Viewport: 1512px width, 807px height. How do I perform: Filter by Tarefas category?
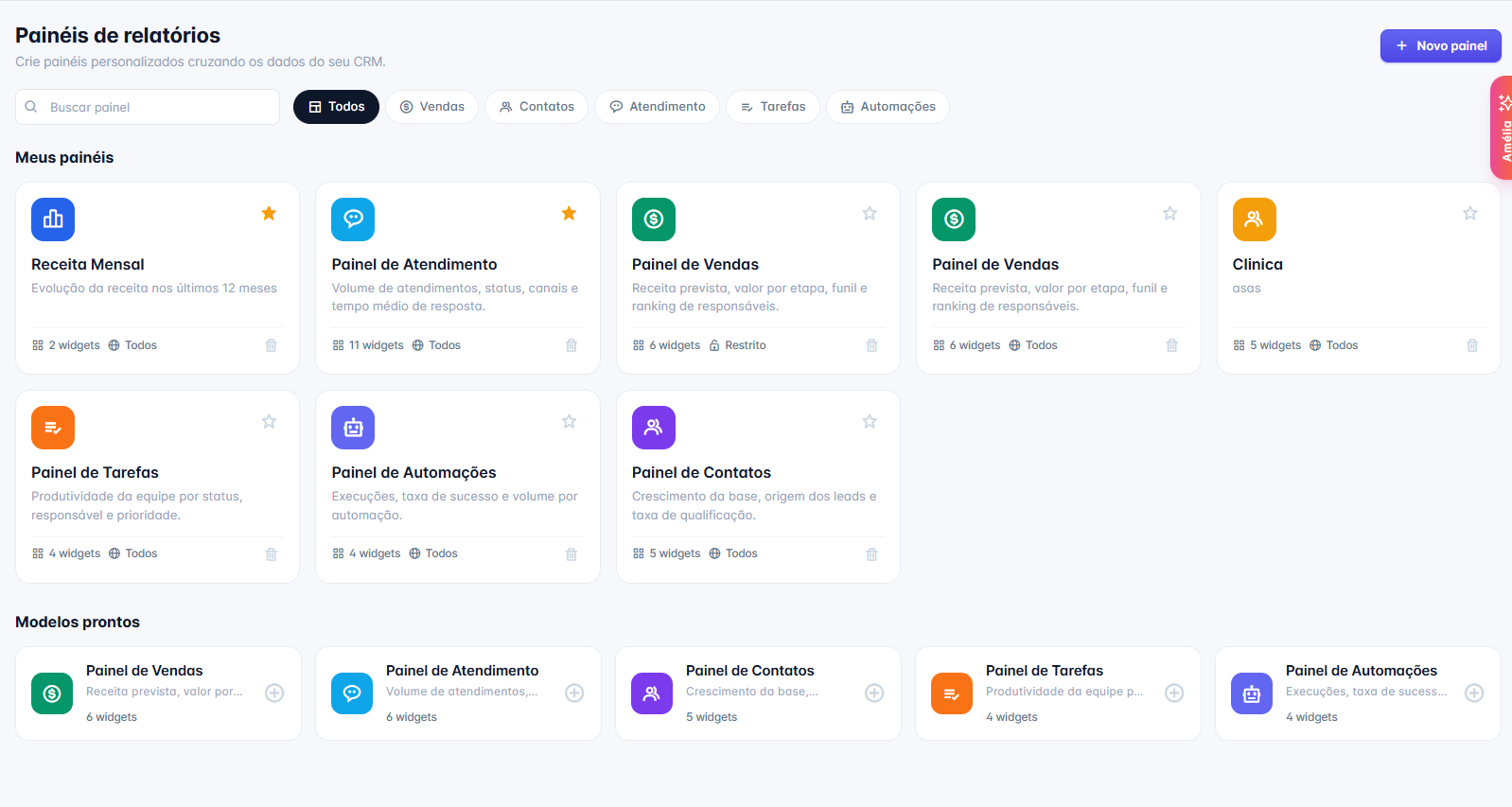(x=772, y=107)
